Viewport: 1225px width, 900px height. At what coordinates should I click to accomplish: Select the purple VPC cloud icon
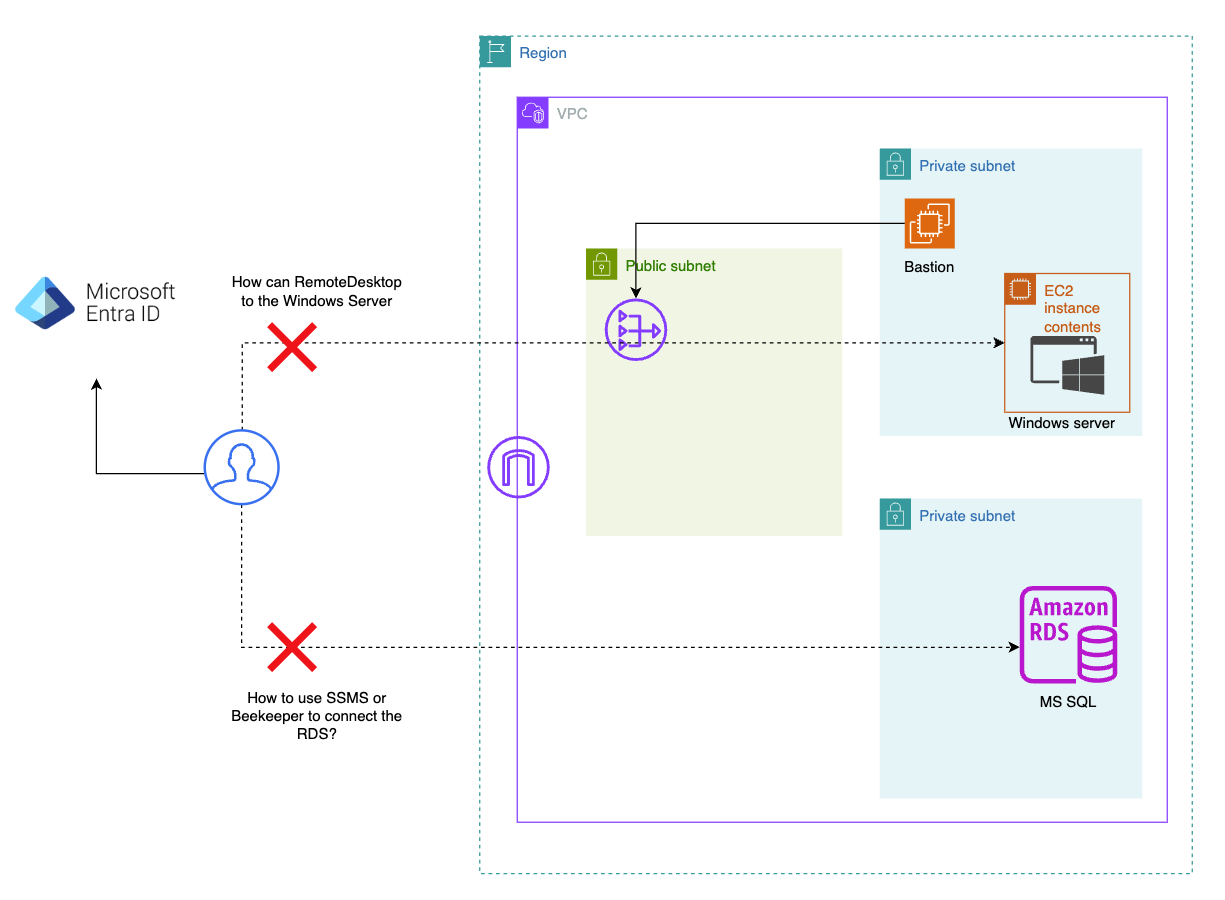(533, 113)
